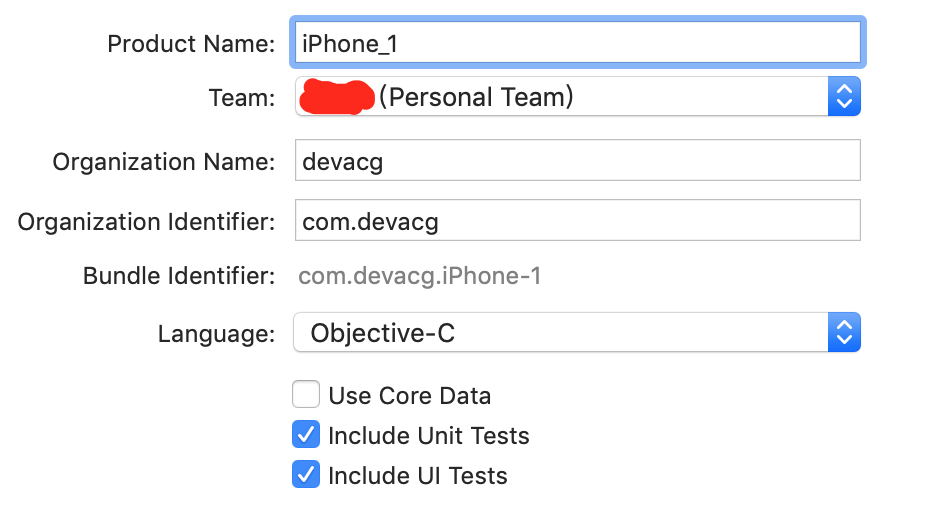Click the Product Name text field
This screenshot has width=926, height=512.
click(x=577, y=42)
